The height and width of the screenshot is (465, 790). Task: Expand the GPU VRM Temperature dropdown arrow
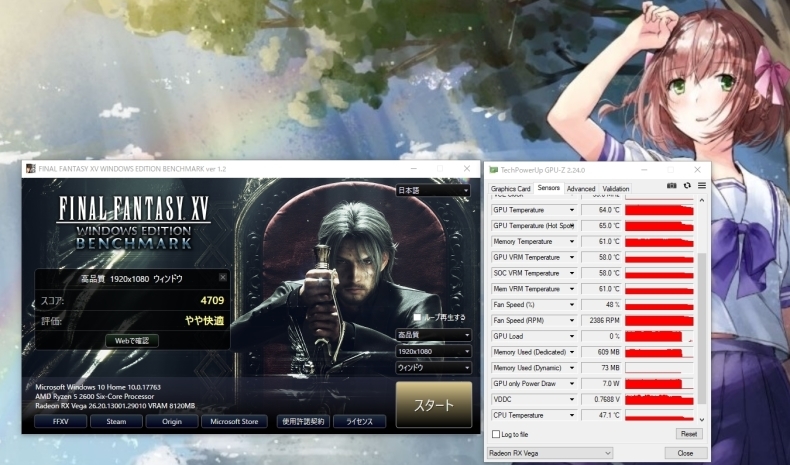[x=572, y=257]
